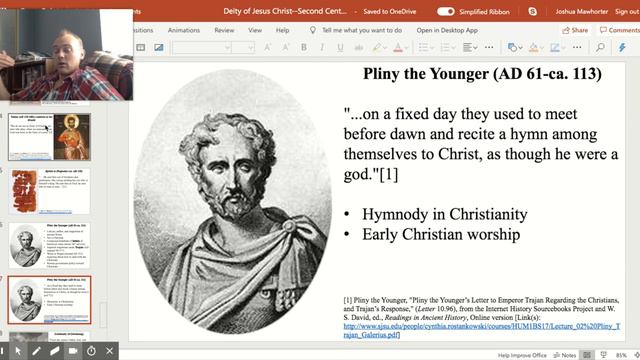The width and height of the screenshot is (640, 360).
Task: Open the Transitions ribbon tab
Action: (143, 30)
